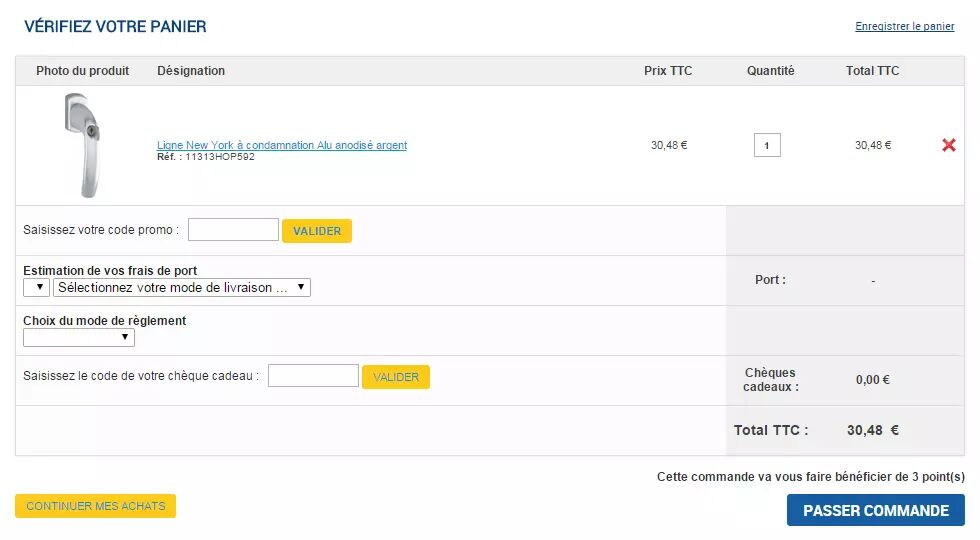Screen dimensions: 980x540
Task: Click the arrow of the livraison dropdown
Action: tap(301, 287)
